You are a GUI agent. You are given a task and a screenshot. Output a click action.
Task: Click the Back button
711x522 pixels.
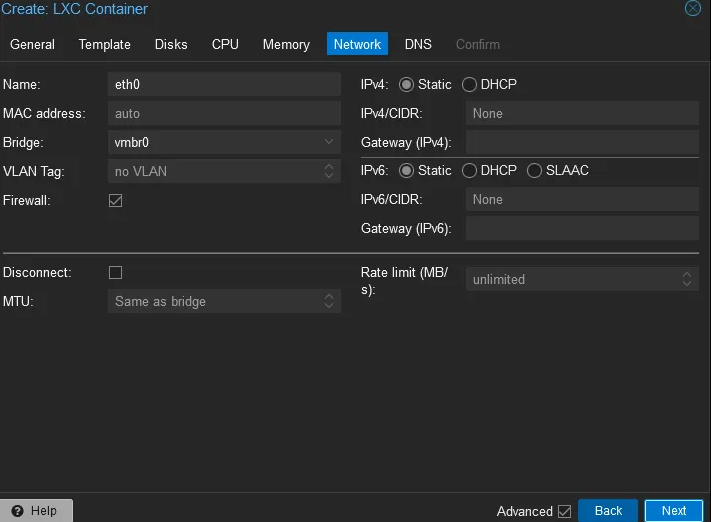tap(608, 510)
